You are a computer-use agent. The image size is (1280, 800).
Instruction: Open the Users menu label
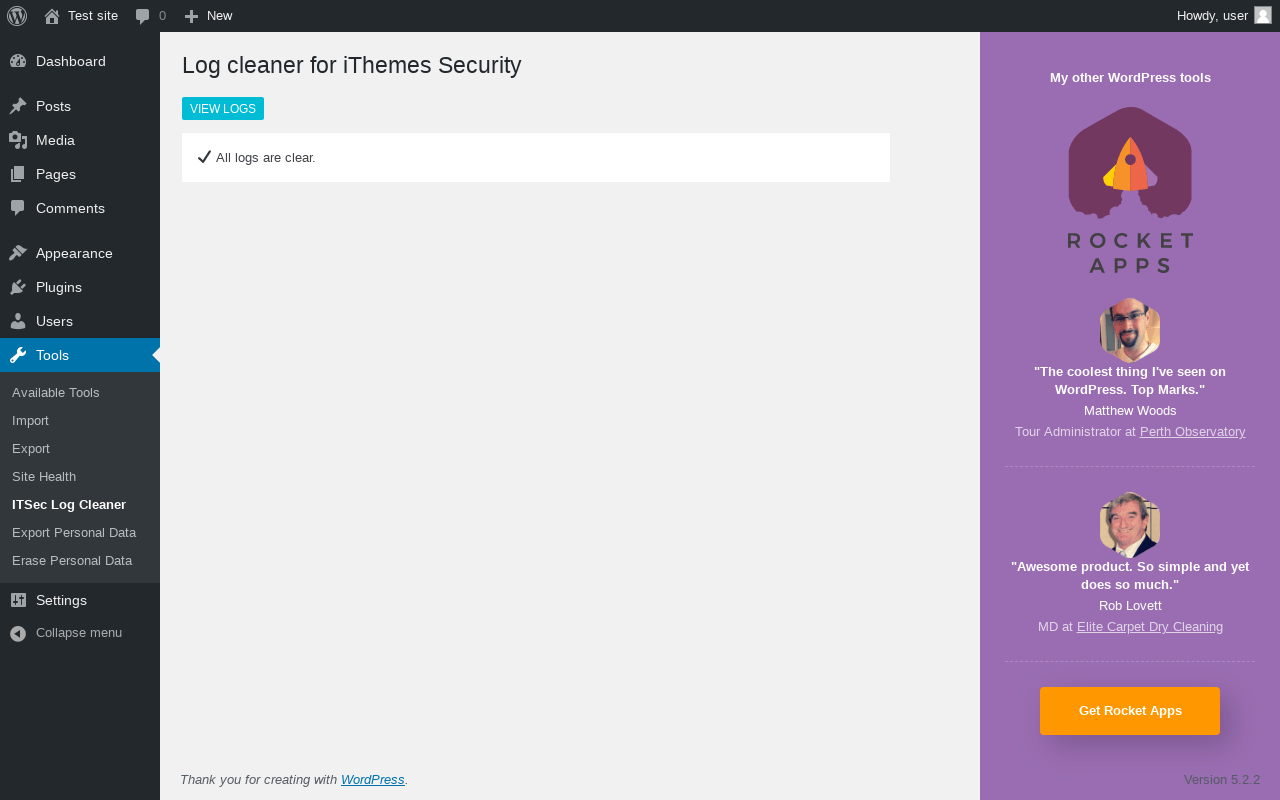click(54, 321)
